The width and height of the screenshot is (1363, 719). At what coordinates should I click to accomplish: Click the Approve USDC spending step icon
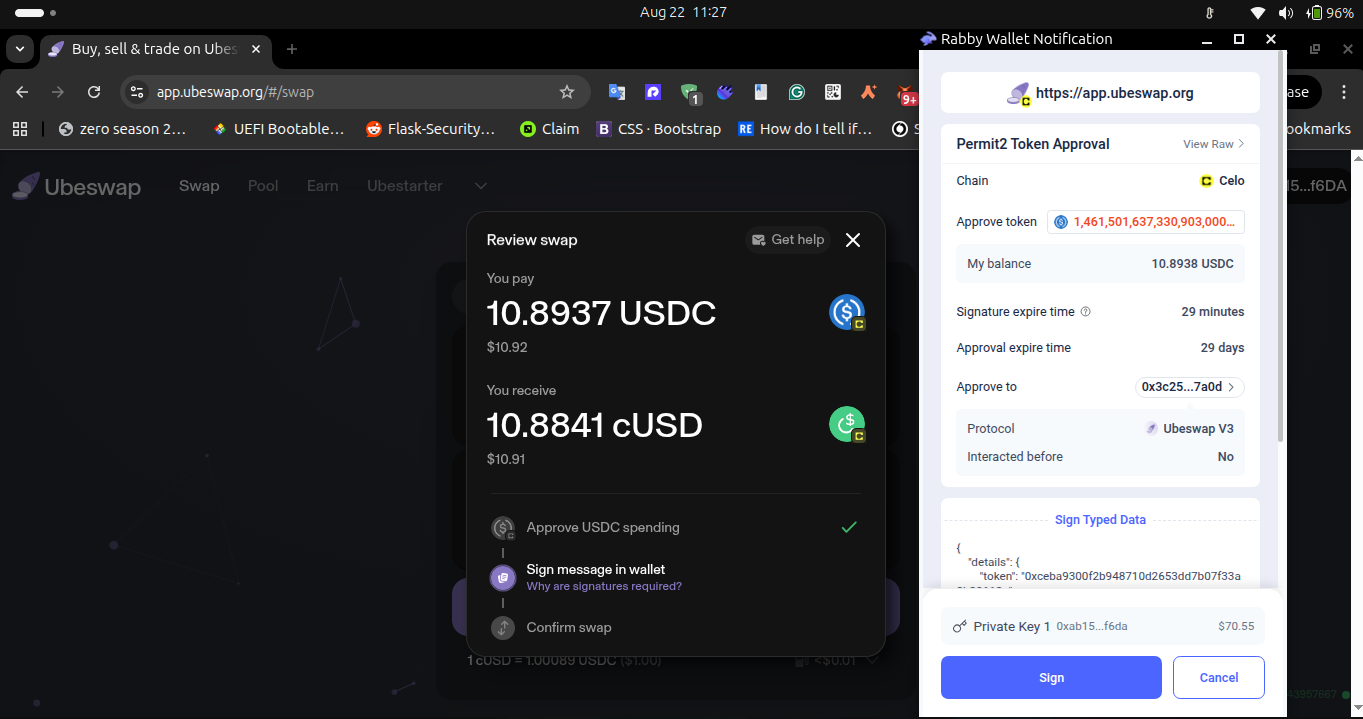click(503, 528)
